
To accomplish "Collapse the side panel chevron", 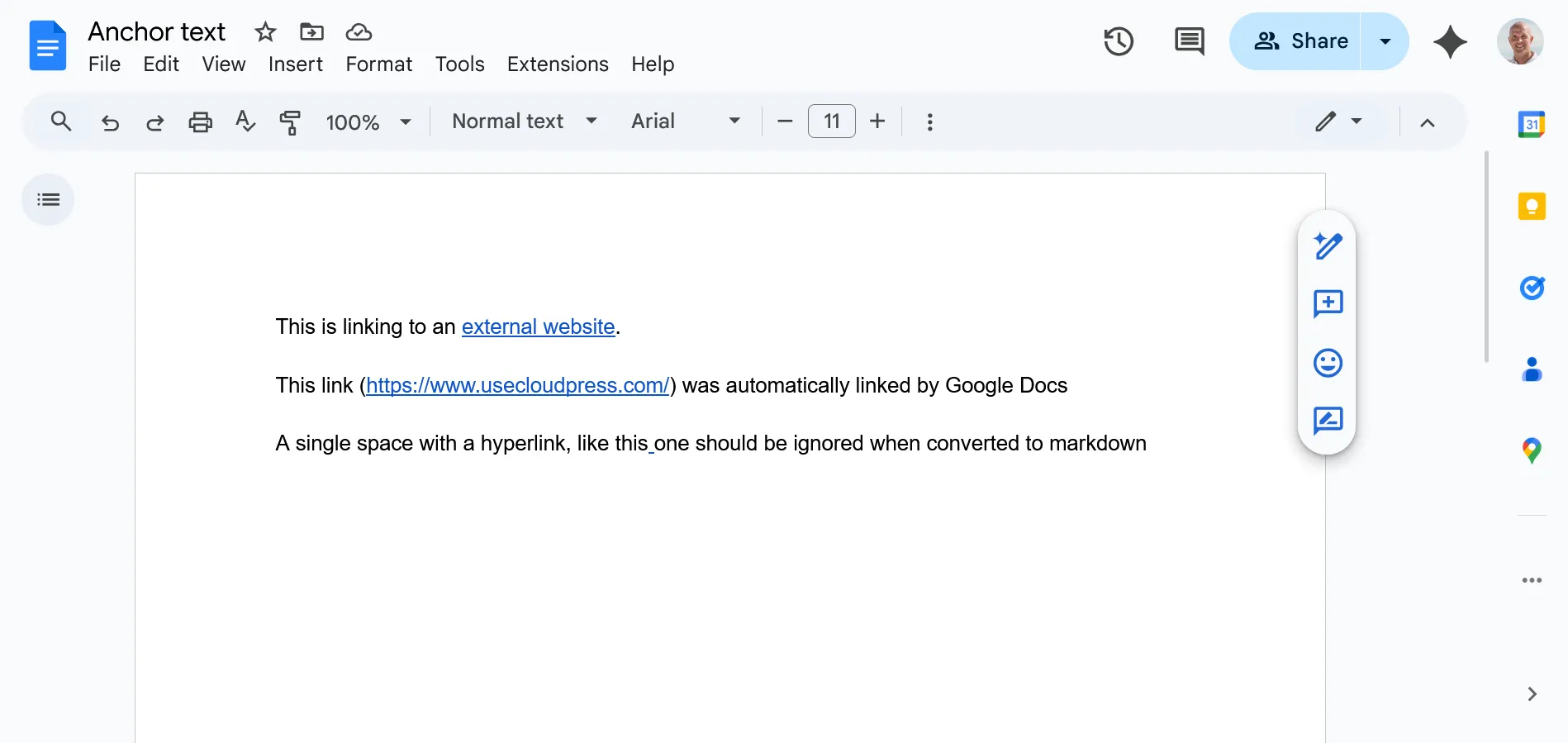I will (1532, 693).
